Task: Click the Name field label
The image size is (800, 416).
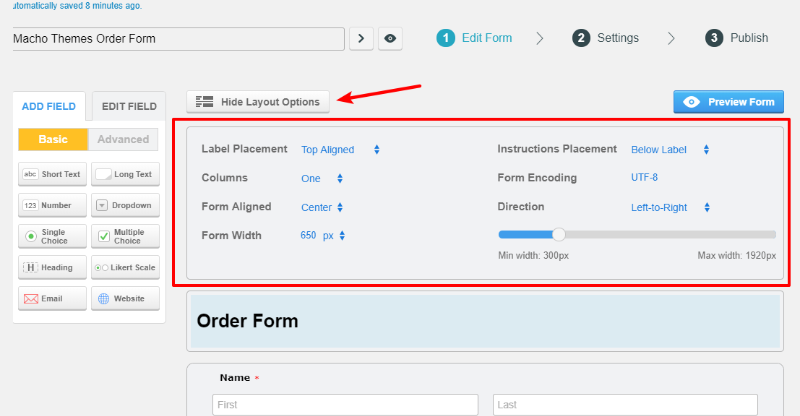Action: click(235, 378)
